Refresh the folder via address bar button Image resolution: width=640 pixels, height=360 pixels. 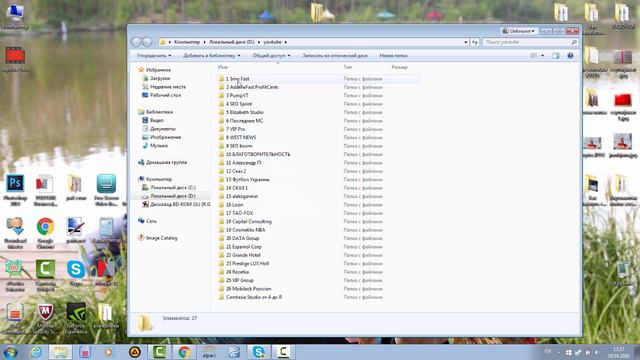click(x=474, y=42)
